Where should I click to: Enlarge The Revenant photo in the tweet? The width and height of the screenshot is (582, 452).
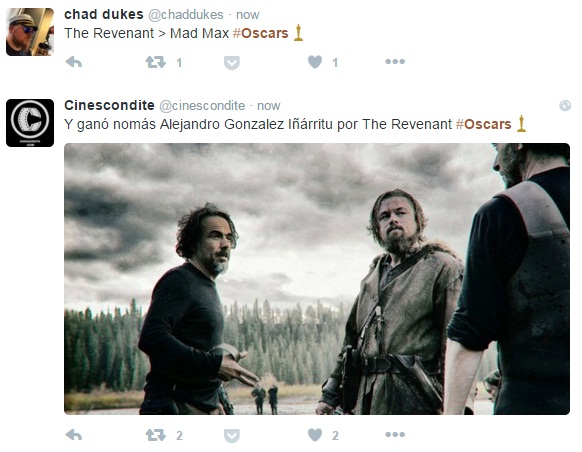point(317,279)
